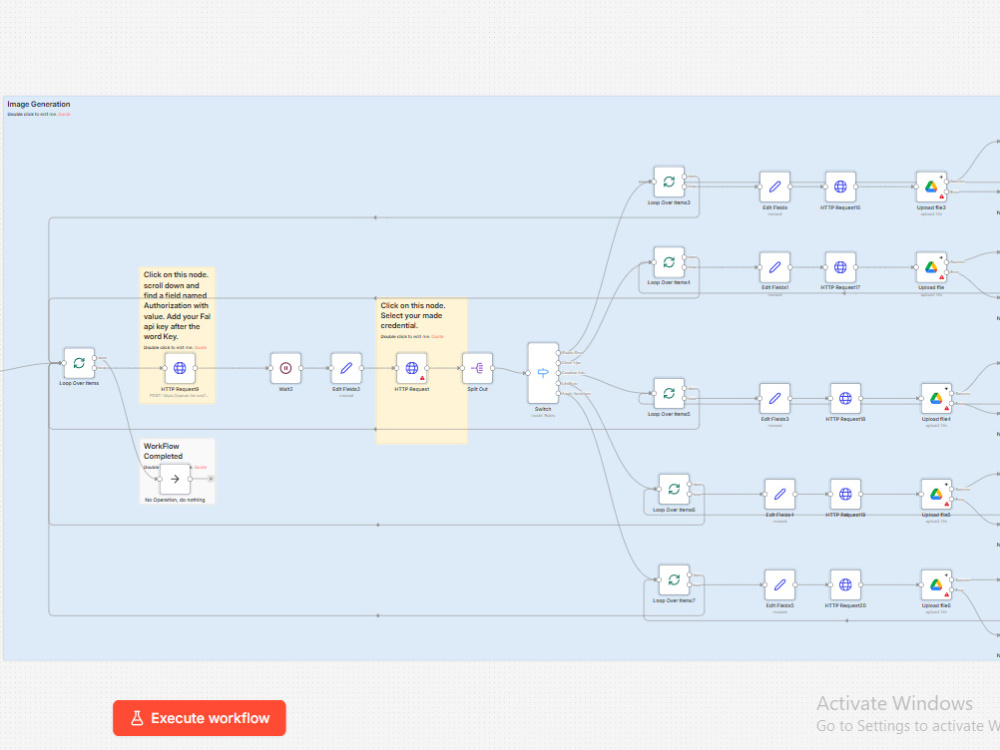This screenshot has width=1000, height=750.
Task: Select the Loop Over Items7 node
Action: tap(674, 580)
